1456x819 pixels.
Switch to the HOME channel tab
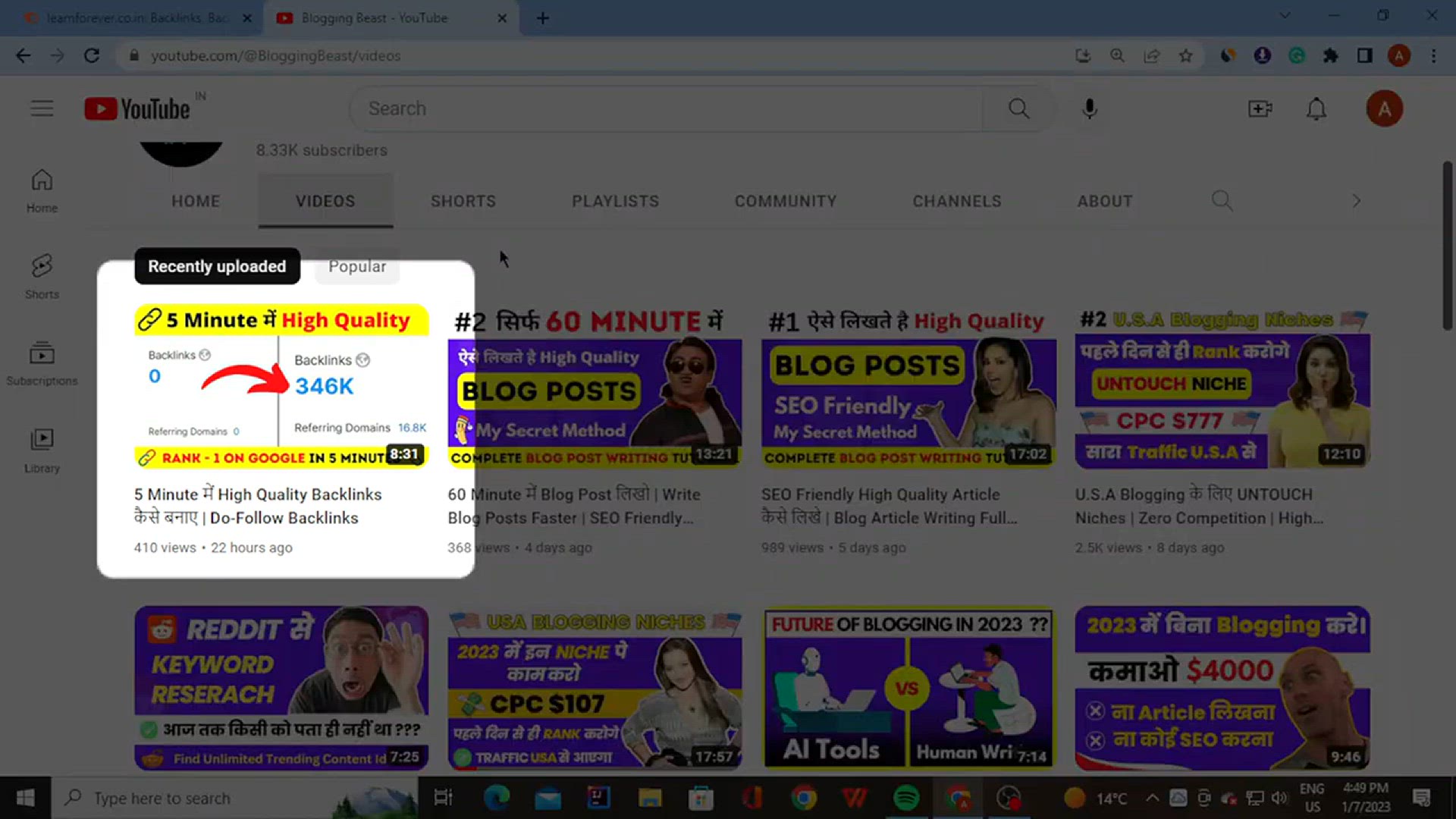pyautogui.click(x=196, y=201)
